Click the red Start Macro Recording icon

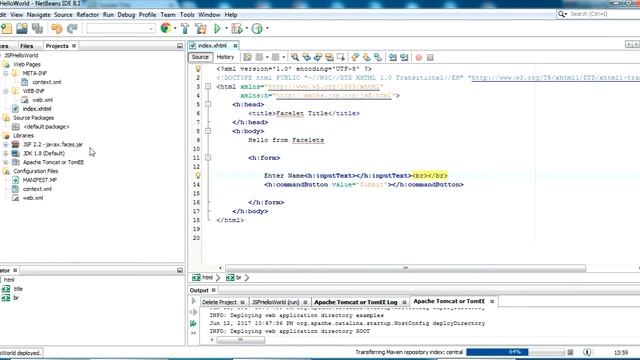coord(418,58)
